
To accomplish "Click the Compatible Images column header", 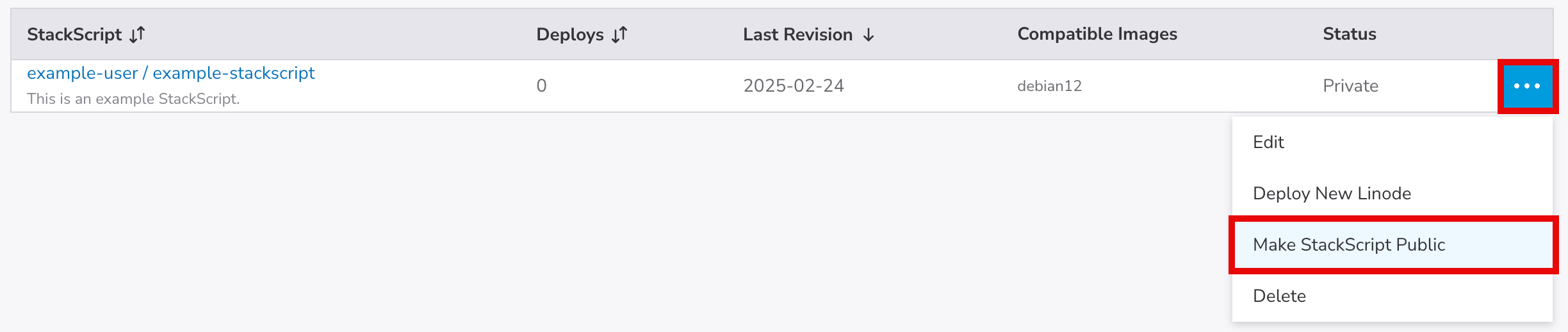I will click(x=1097, y=34).
